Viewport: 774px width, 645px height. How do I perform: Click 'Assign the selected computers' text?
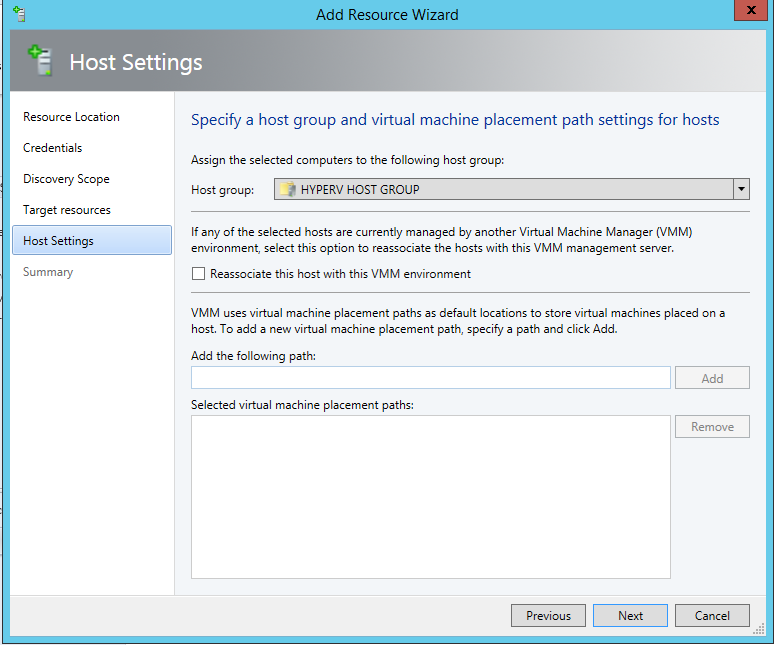348,160
